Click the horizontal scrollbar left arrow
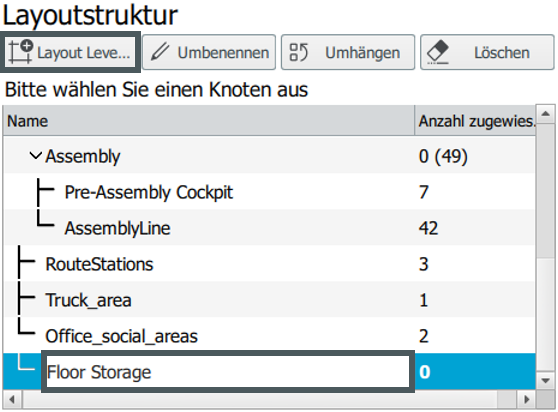558x412 pixels. pyautogui.click(x=12, y=400)
